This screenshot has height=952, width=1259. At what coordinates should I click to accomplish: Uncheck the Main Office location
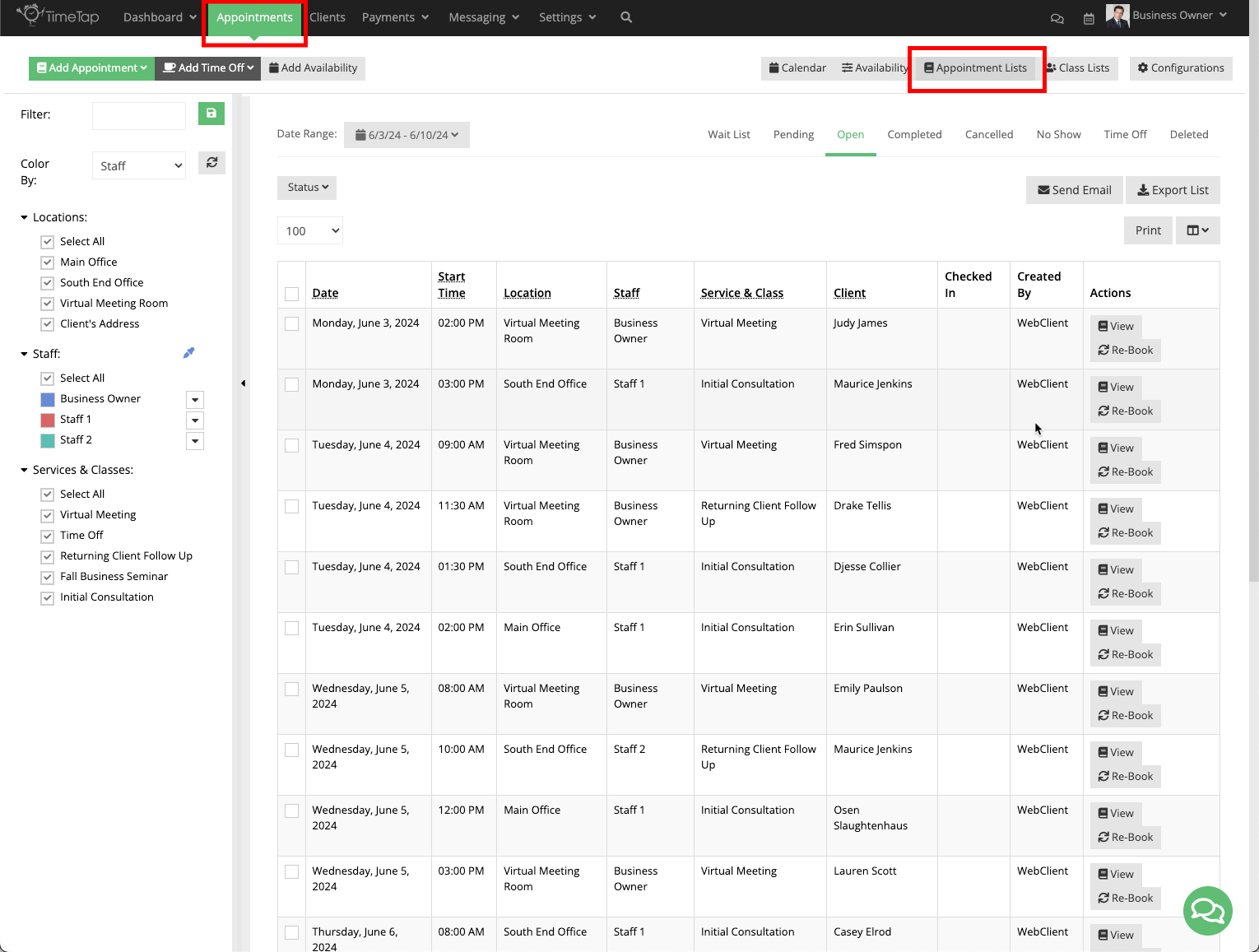47,262
